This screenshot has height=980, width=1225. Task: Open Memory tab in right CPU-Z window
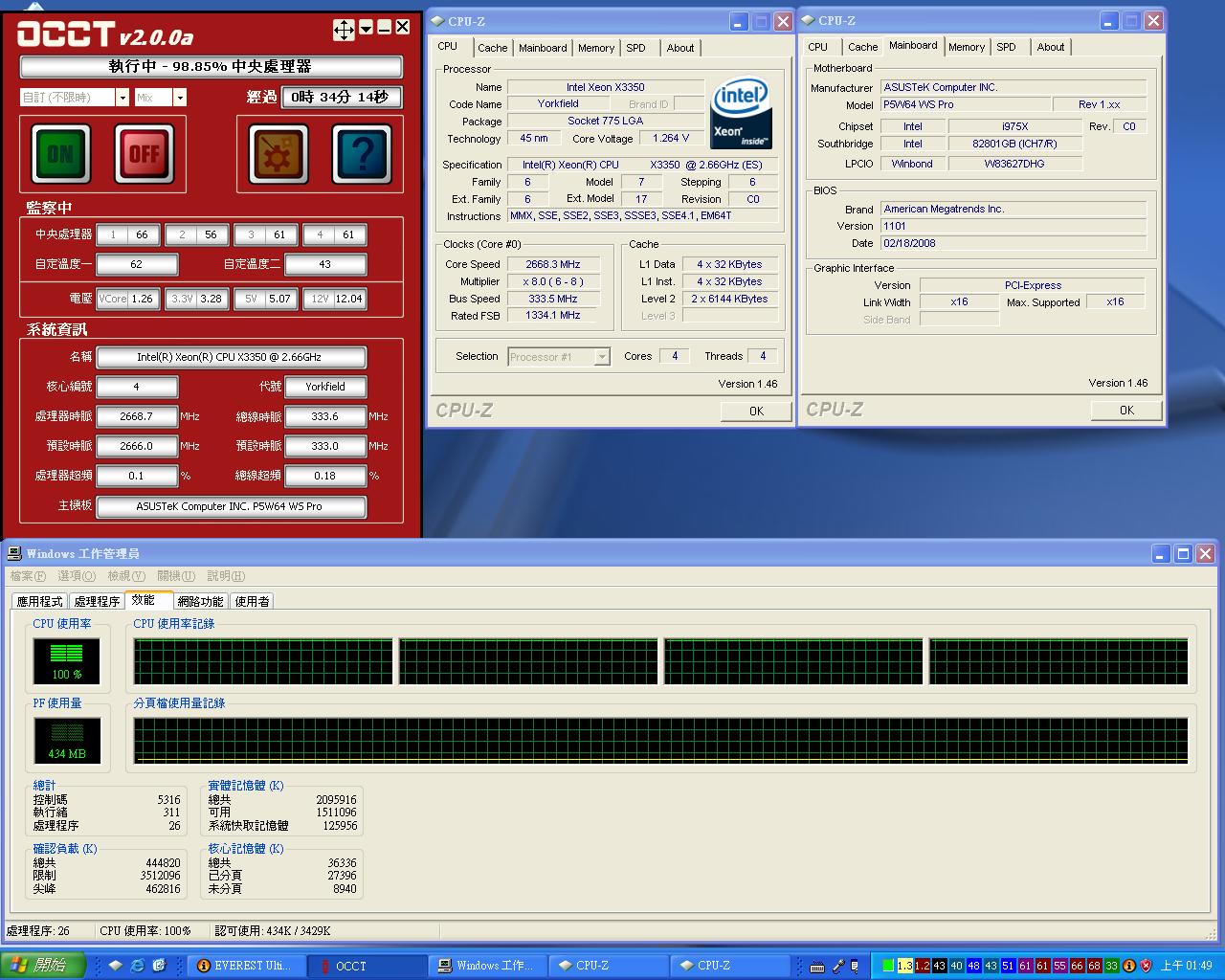(967, 47)
